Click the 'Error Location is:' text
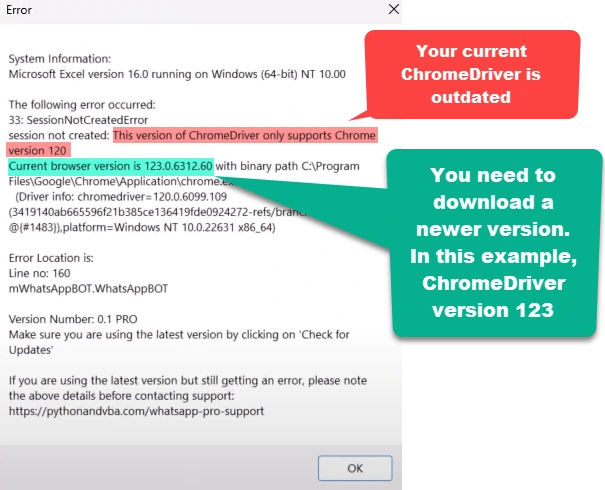This screenshot has height=490, width=605. click(51, 258)
